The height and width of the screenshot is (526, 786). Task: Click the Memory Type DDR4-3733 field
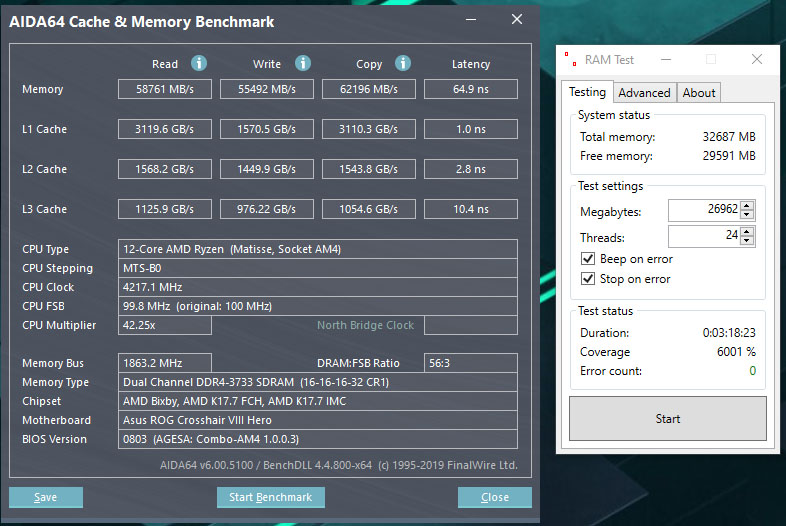[x=318, y=382]
